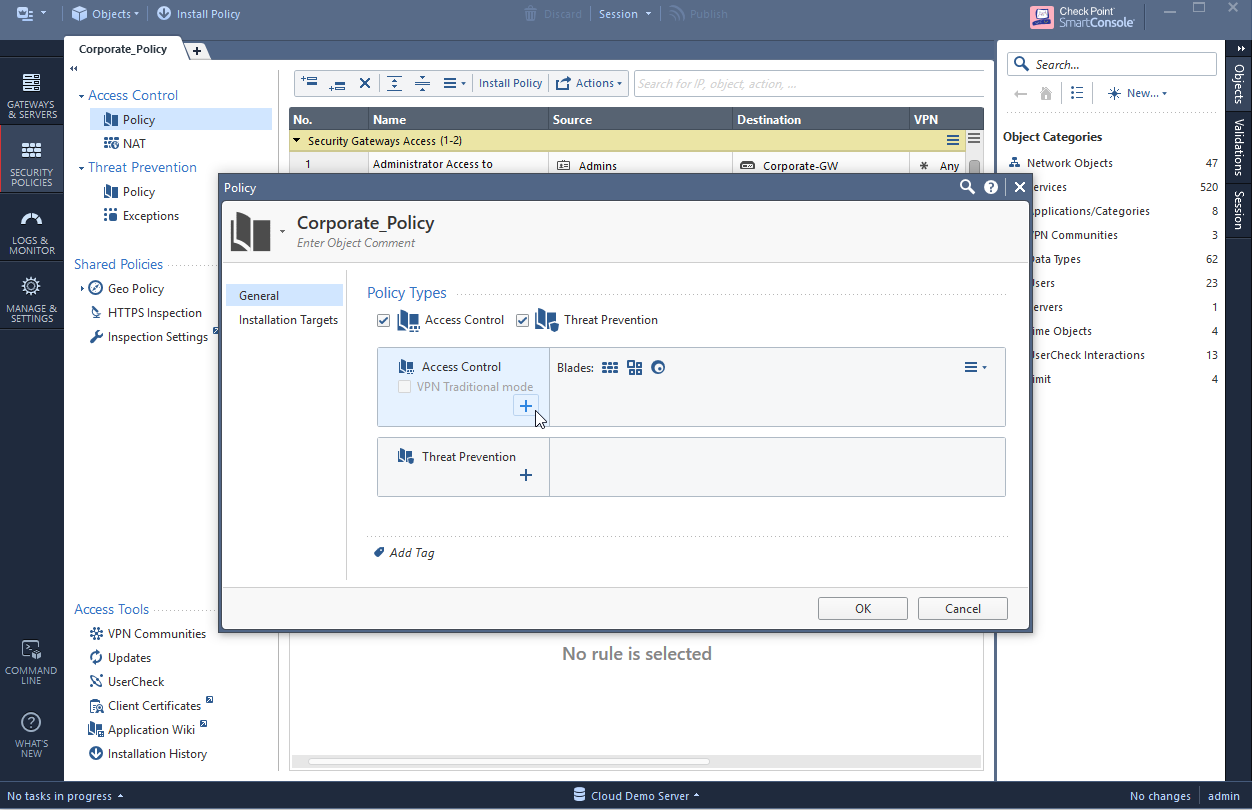Open the New object dropdown
The image size is (1252, 810).
(x=1137, y=93)
